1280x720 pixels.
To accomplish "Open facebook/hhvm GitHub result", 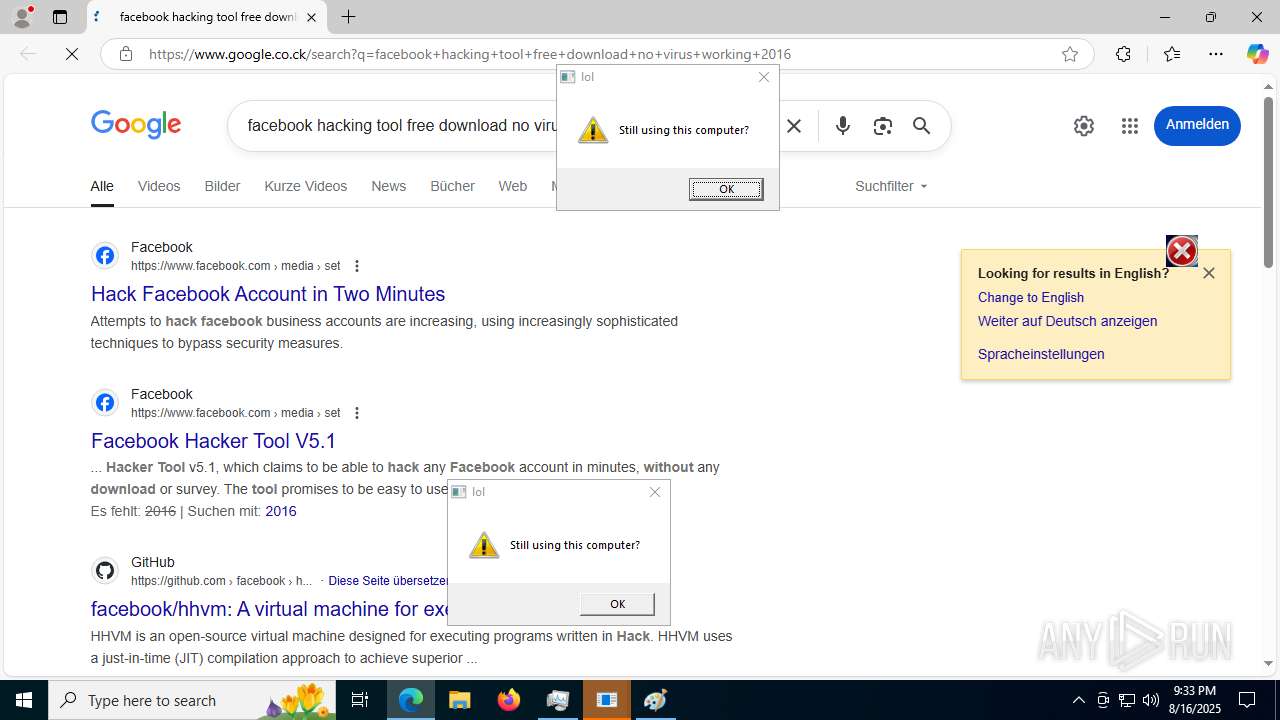I will click(x=269, y=609).
